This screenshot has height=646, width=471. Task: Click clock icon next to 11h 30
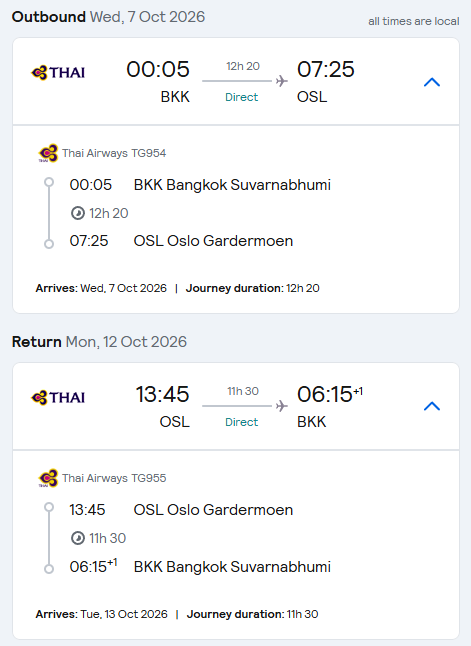click(78, 538)
